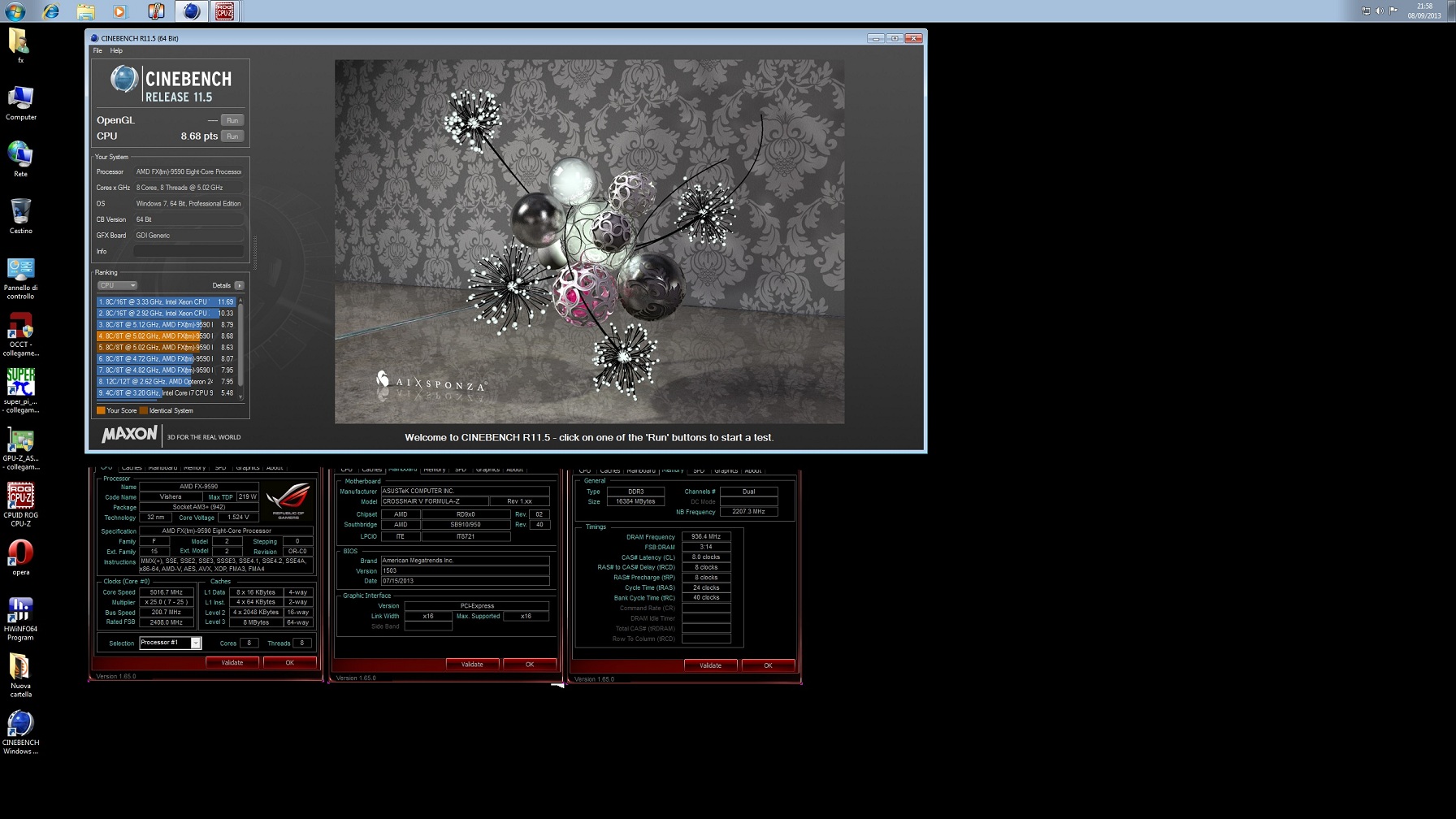Click the Republic of Gamers logo in CPU-Z
Image resolution: width=1456 pixels, height=819 pixels.
[x=288, y=500]
